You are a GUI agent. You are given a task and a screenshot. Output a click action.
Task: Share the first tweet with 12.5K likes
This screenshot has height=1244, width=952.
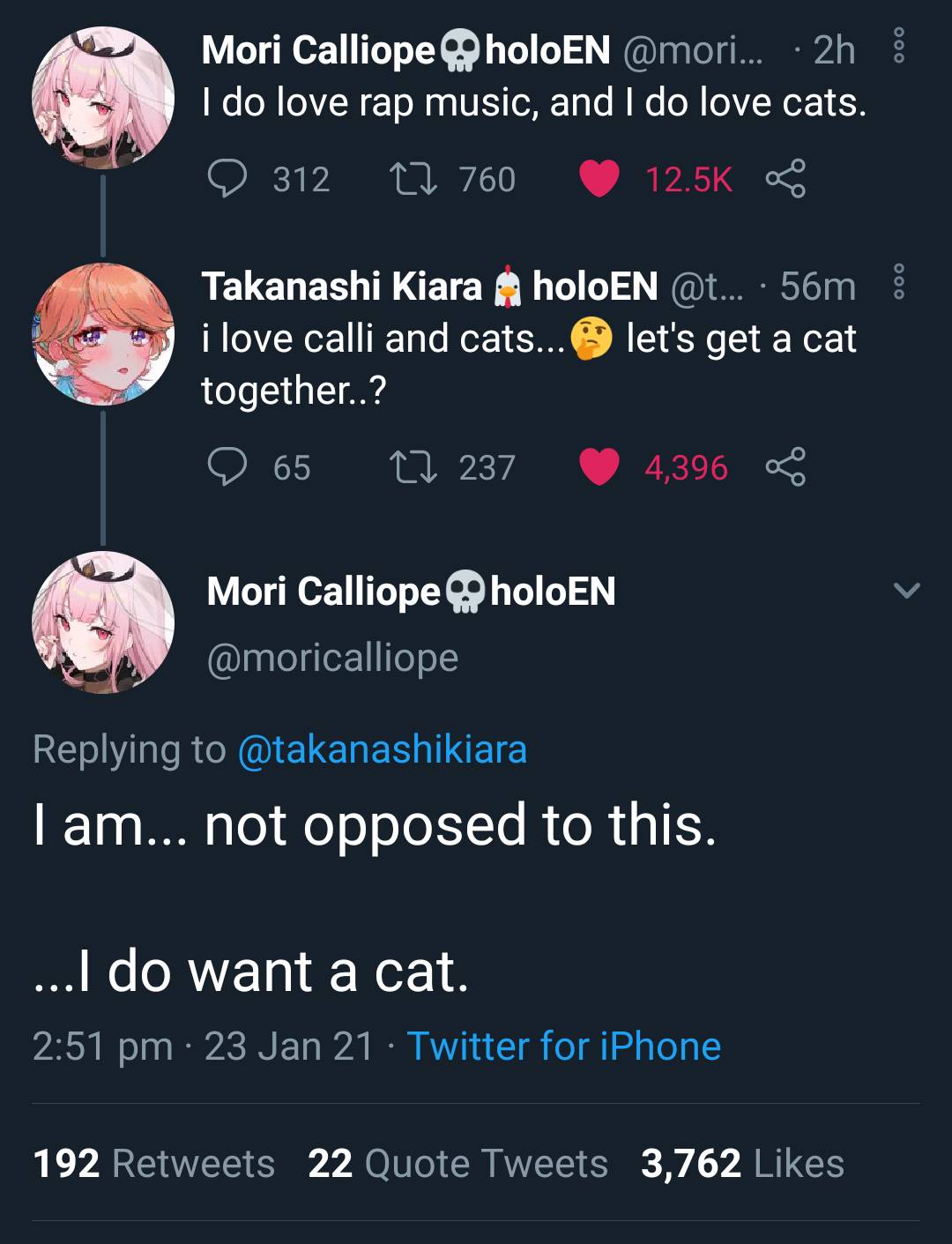click(785, 179)
